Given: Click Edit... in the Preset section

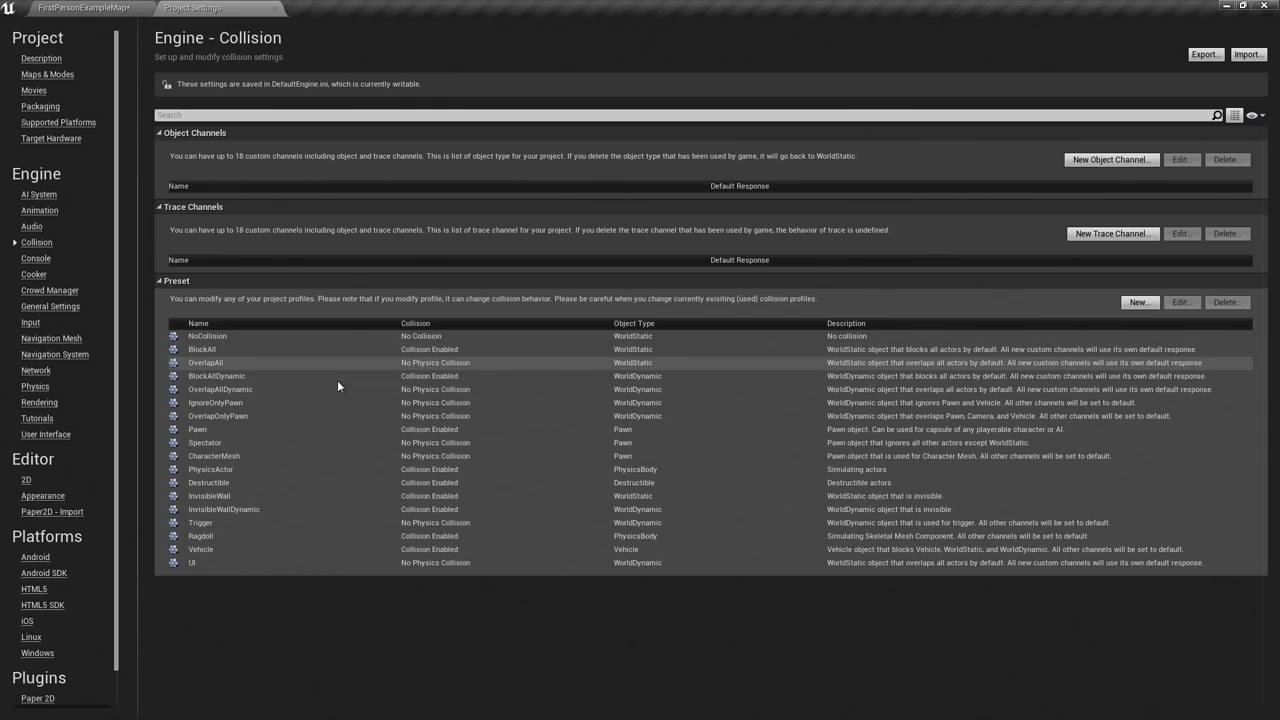Looking at the screenshot, I should click(1182, 302).
